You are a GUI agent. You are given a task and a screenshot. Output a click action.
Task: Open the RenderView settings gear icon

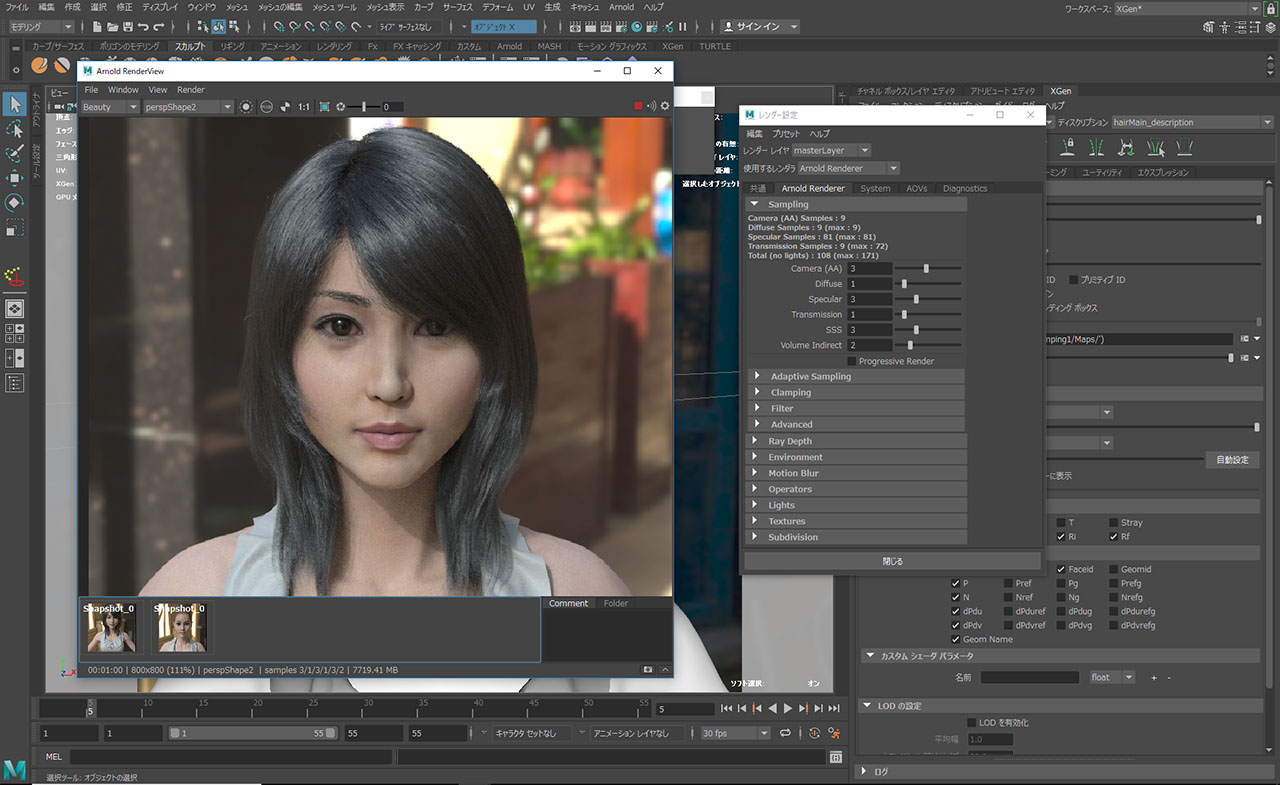click(665, 106)
